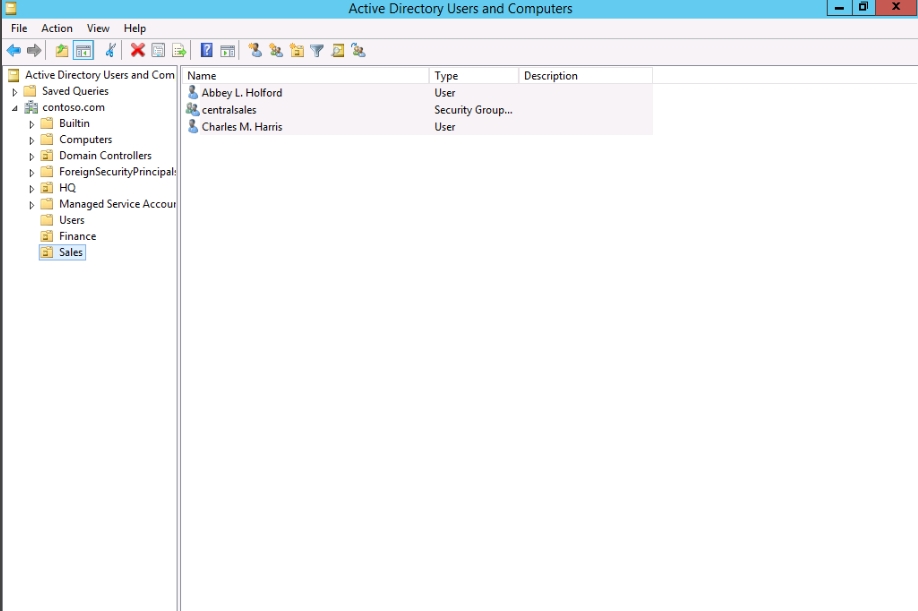Sort list by Type column header

[x=474, y=75]
